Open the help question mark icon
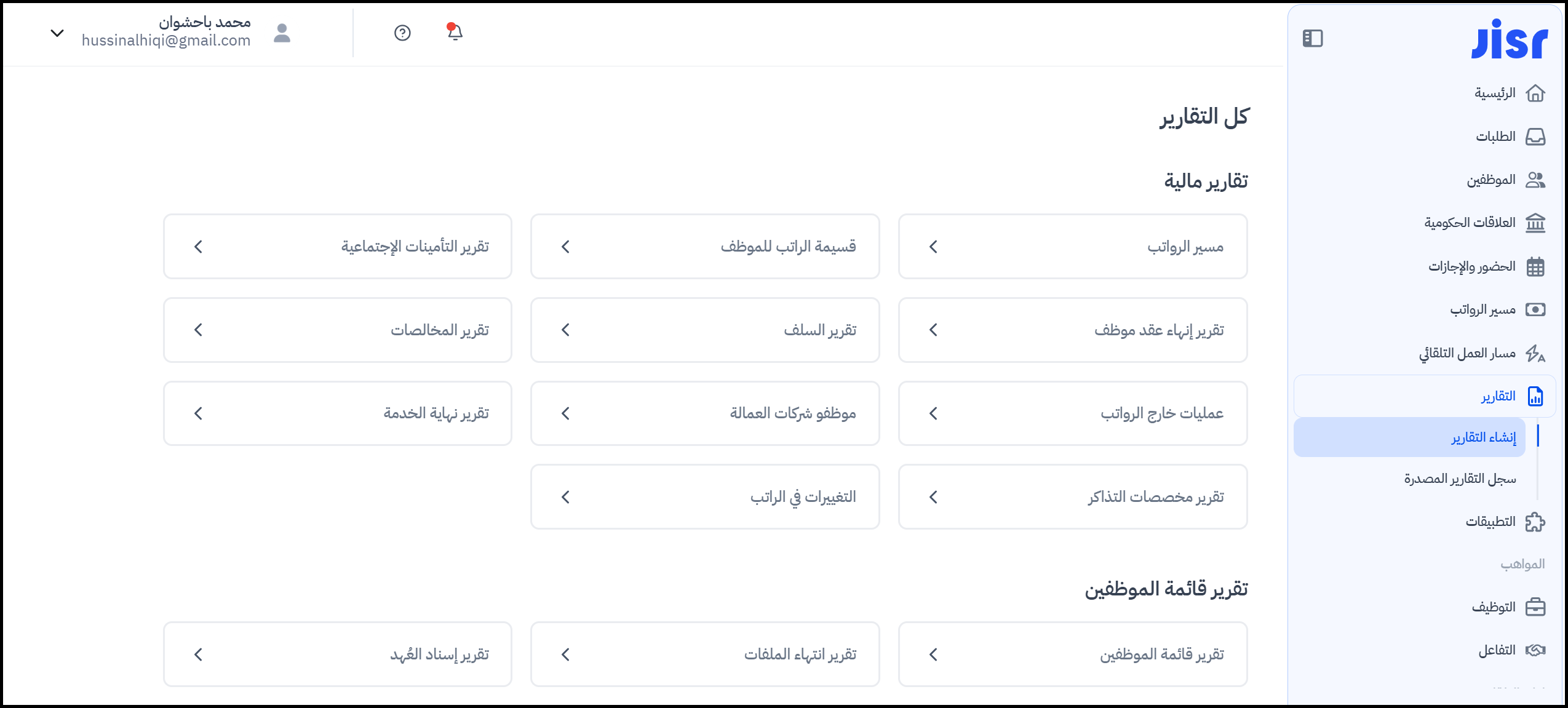 click(402, 33)
